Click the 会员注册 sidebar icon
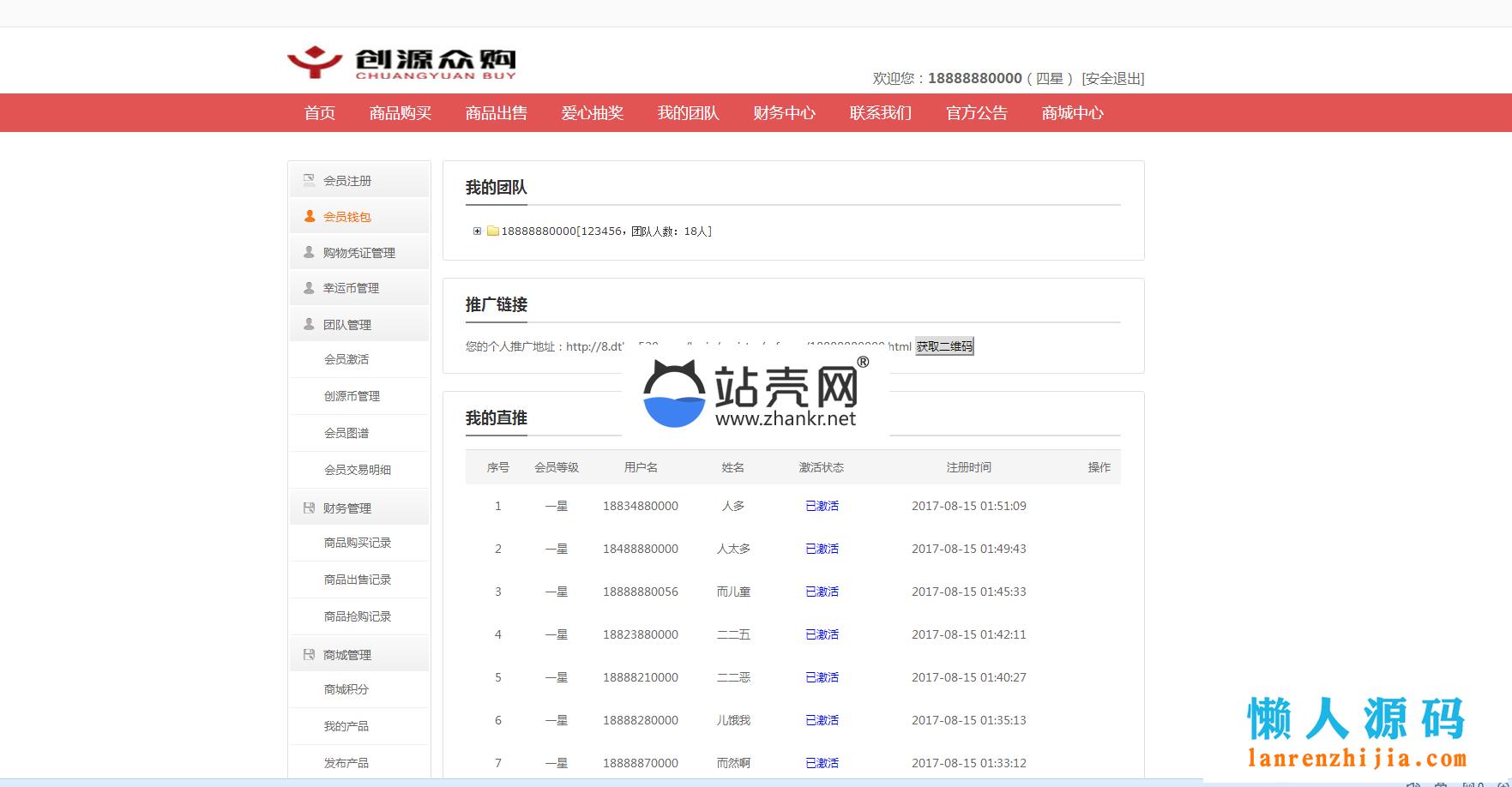This screenshot has height=787, width=1512. (x=309, y=180)
